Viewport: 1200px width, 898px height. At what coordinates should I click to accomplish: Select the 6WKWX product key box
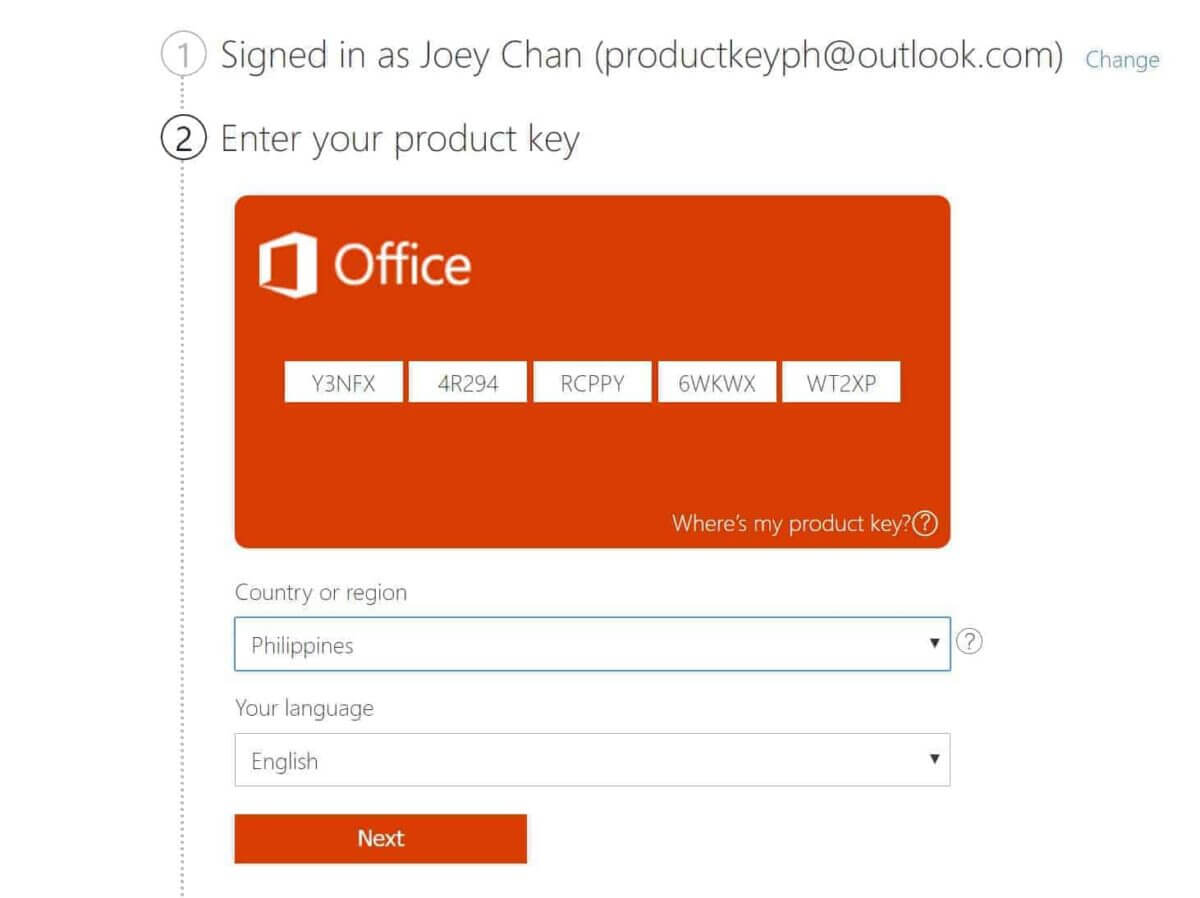(x=716, y=381)
